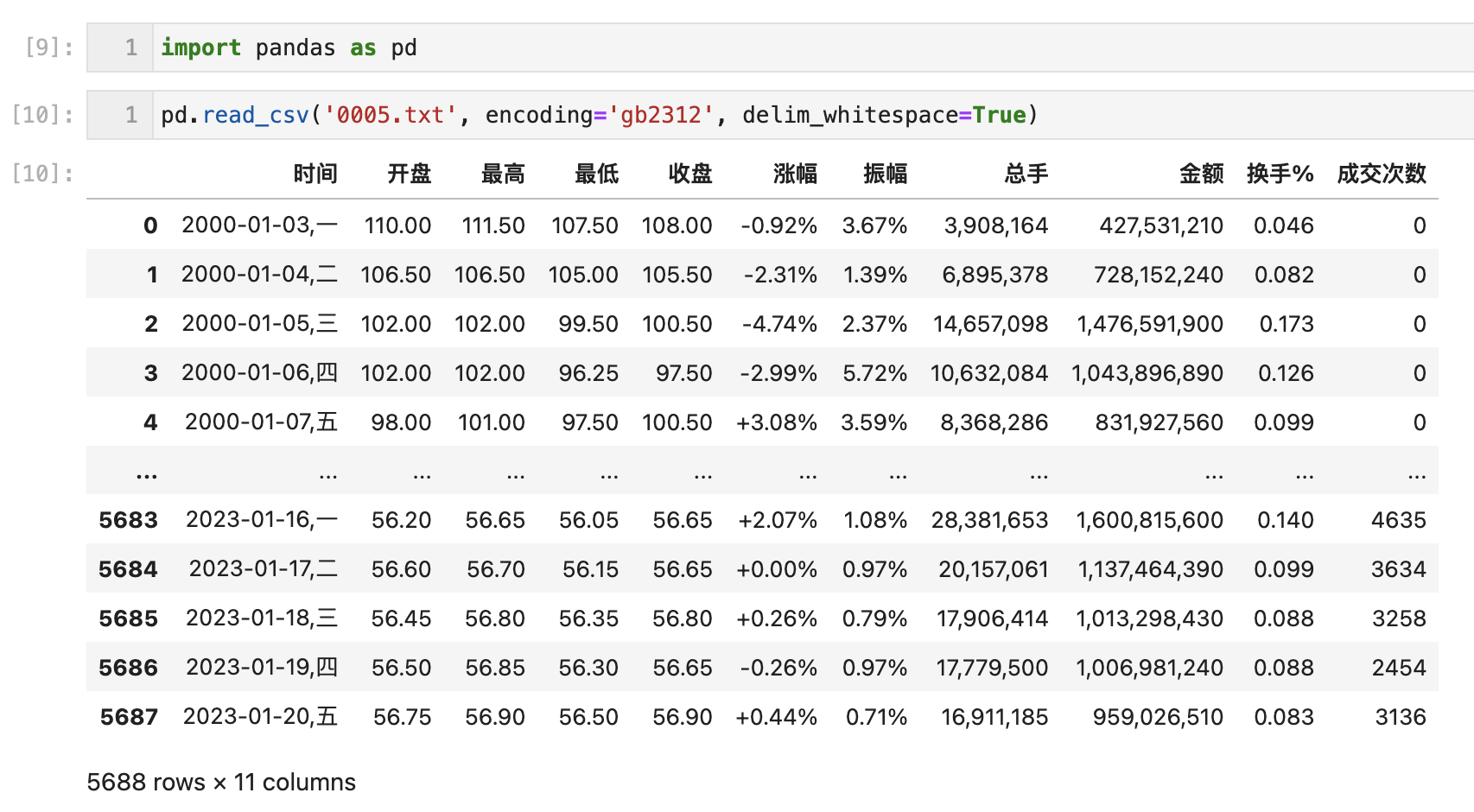
Task: Click the 换手% column header
Action: coord(1280,174)
